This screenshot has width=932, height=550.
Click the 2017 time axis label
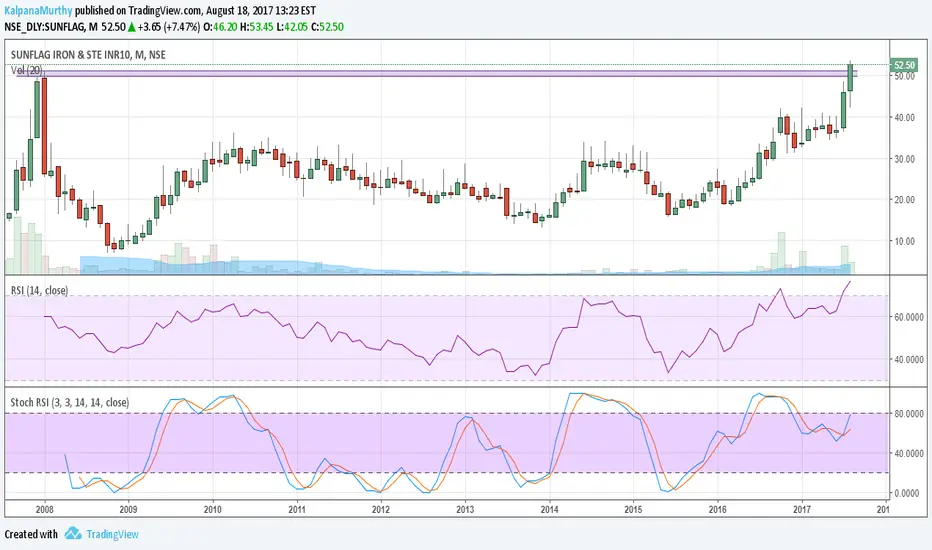(802, 509)
